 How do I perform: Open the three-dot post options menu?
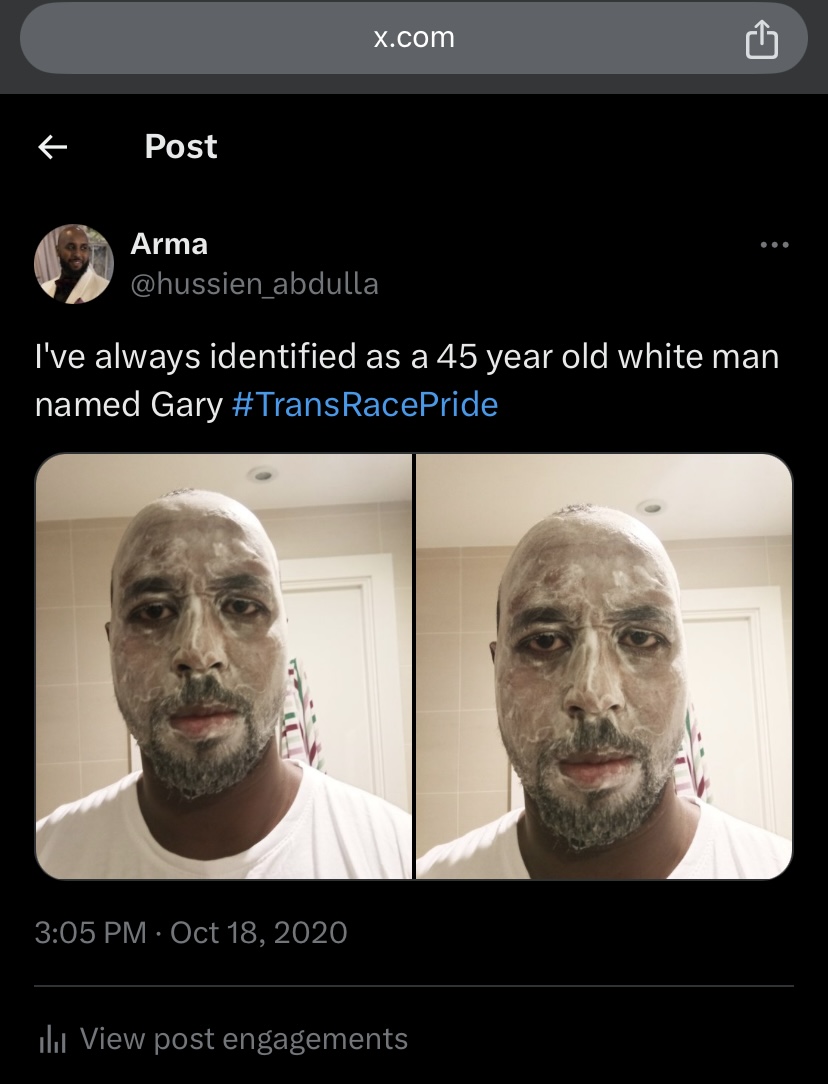pos(774,245)
